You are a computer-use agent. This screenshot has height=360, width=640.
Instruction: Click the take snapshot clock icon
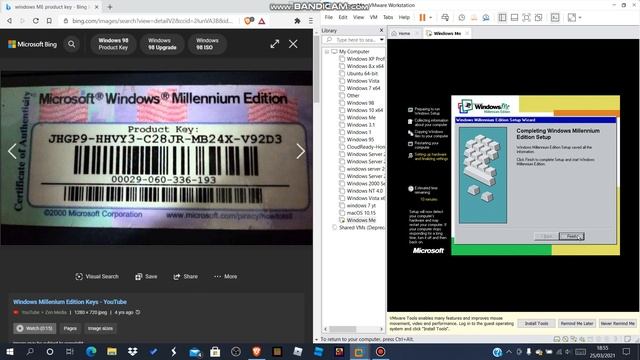(x=462, y=18)
